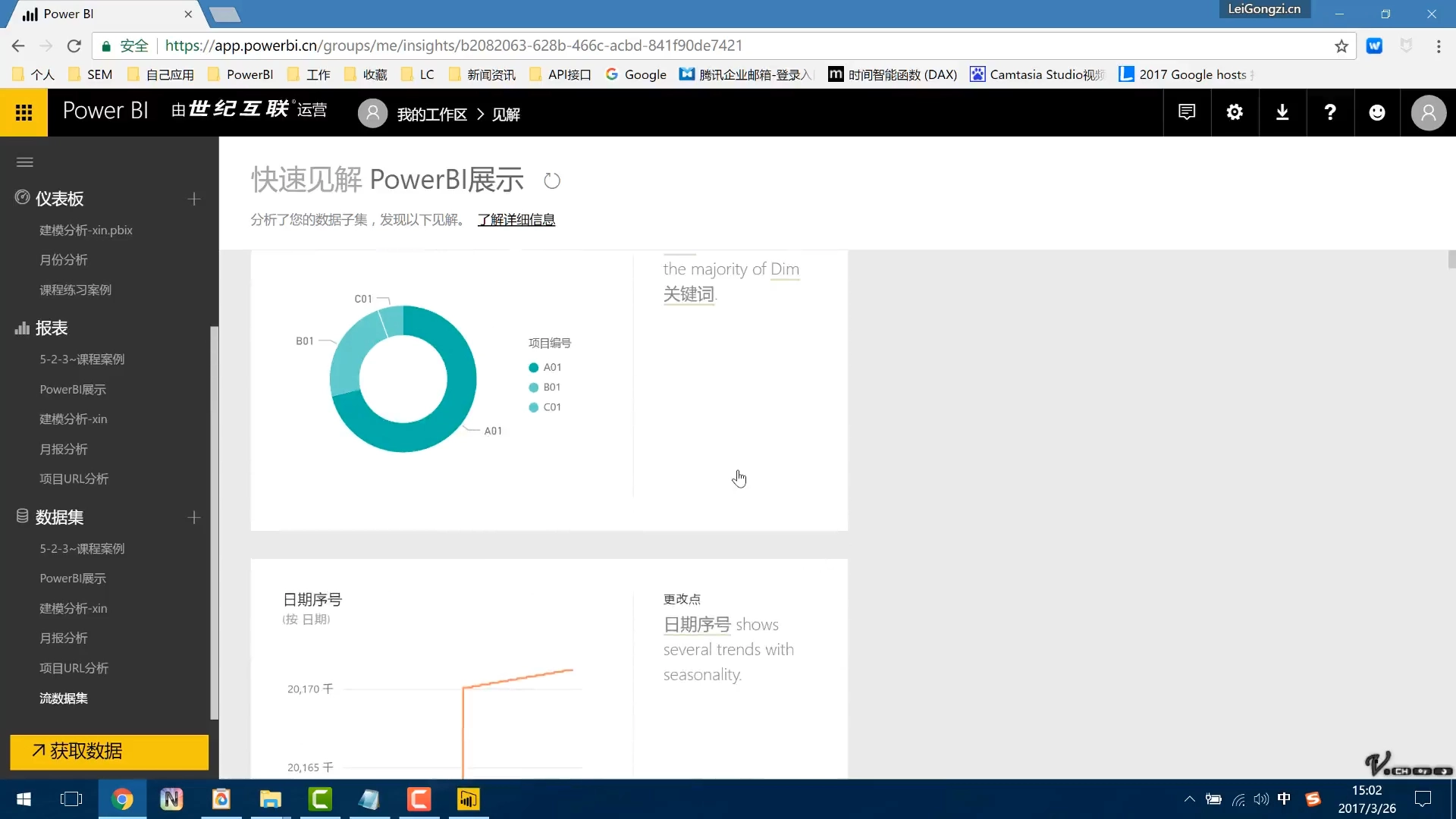
Task: Open the 了解详细信息 link
Action: (x=516, y=219)
